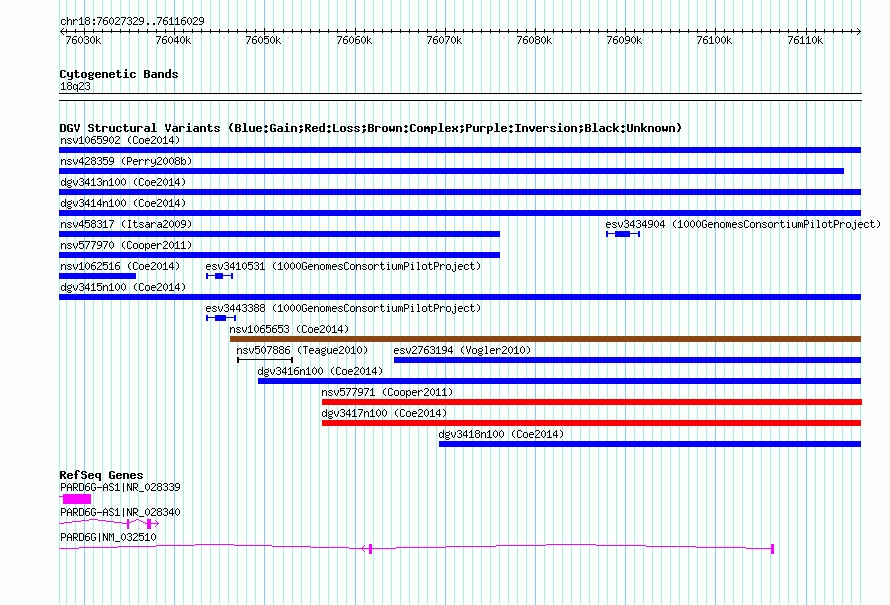The height and width of the screenshot is (605, 890).
Task: Click the 76060k ruler position
Action: pos(354,40)
